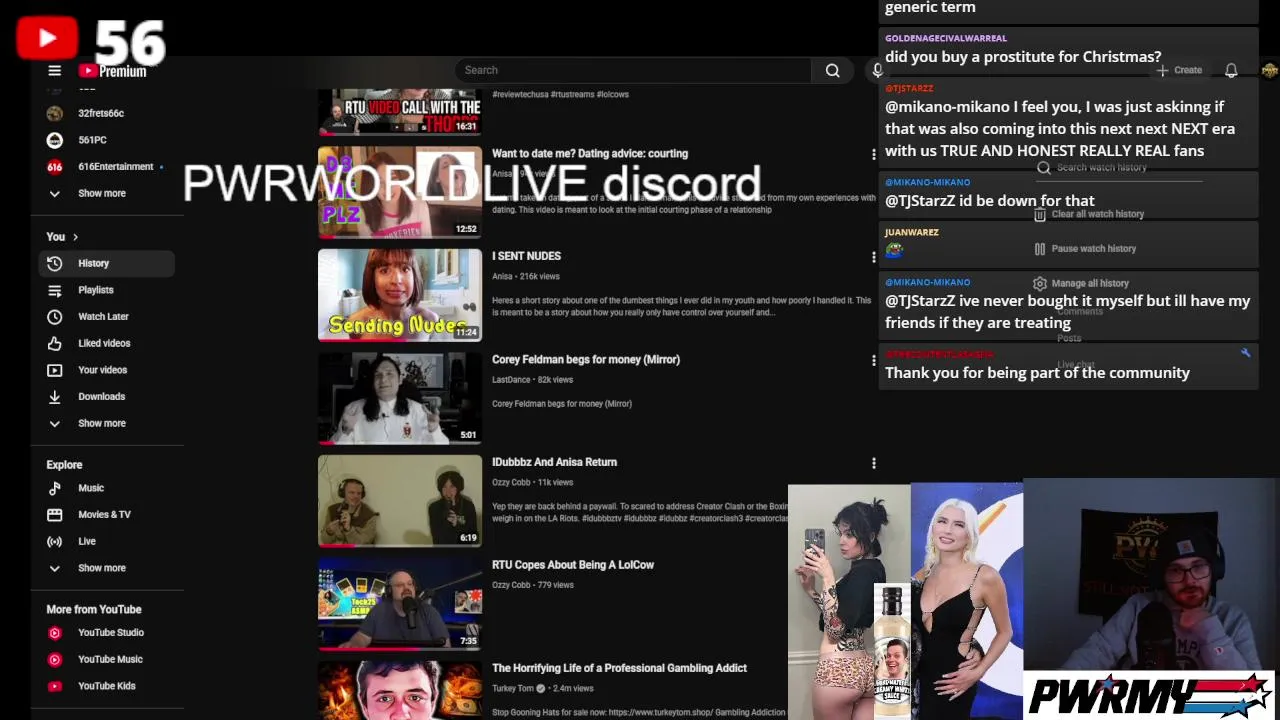
Task: Open Ozzy Cobb channel under IDubbbz video
Action: (512, 483)
